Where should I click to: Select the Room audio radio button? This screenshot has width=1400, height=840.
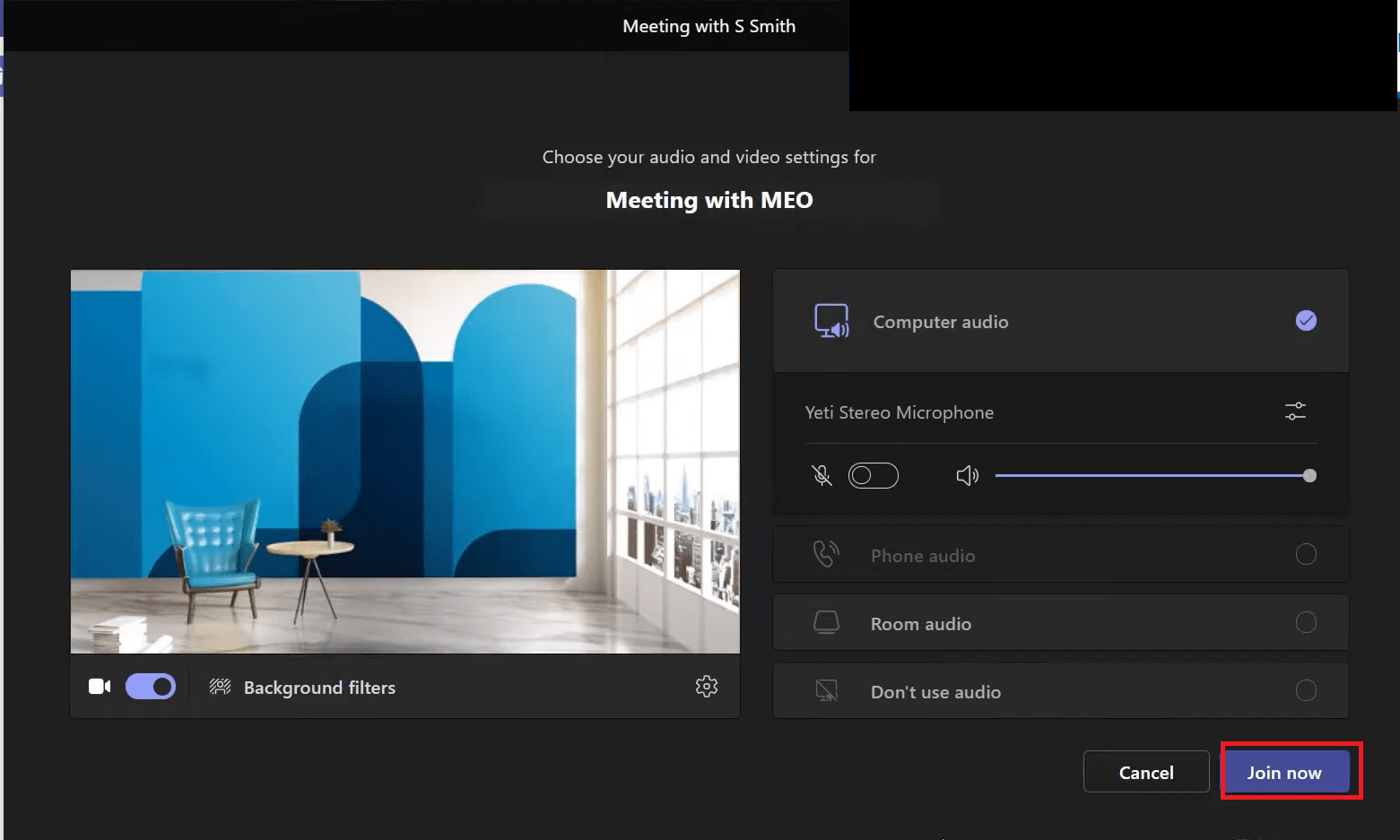[x=1306, y=622]
